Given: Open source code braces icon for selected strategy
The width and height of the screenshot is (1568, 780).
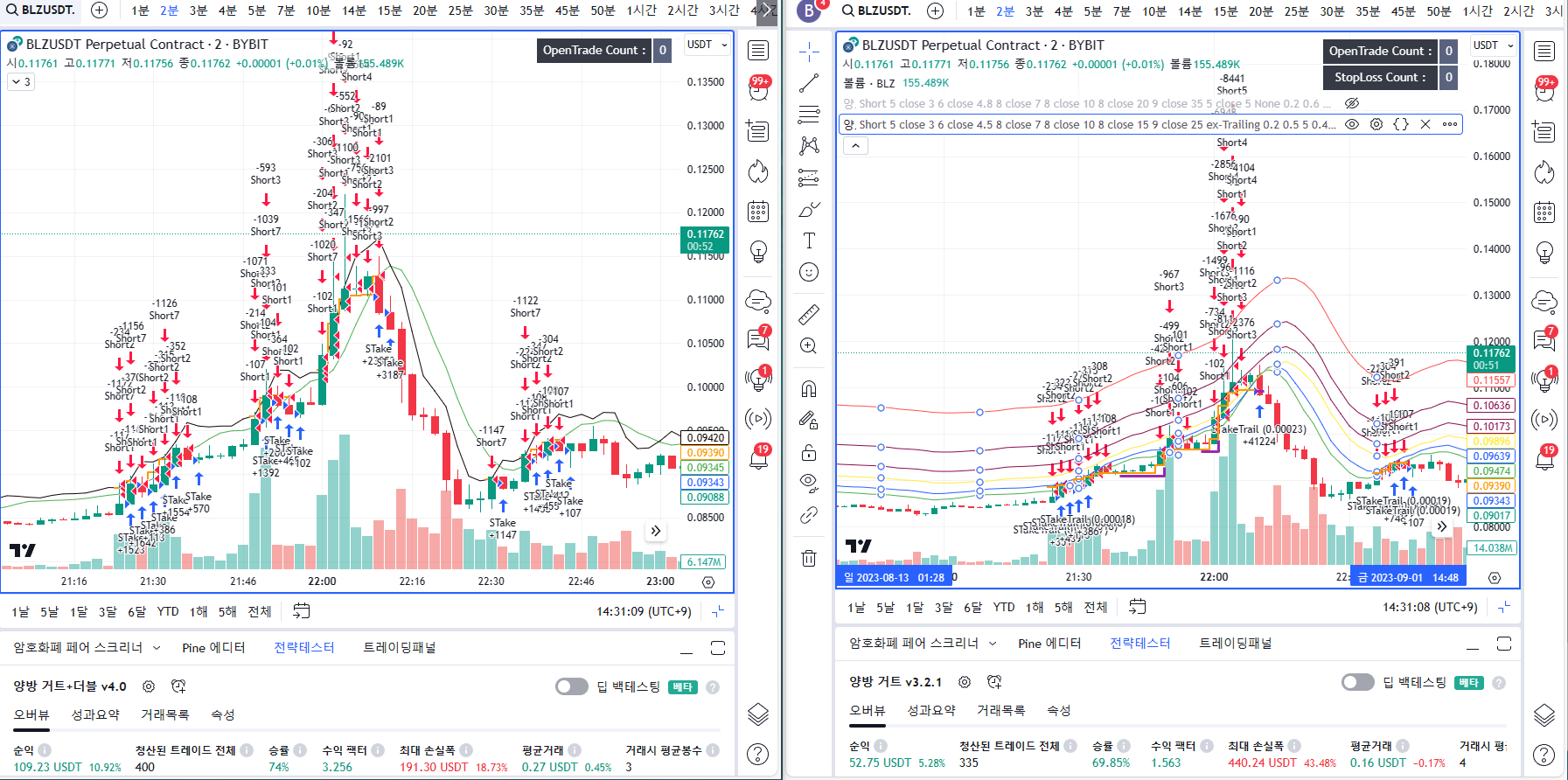Looking at the screenshot, I should pyautogui.click(x=1401, y=124).
